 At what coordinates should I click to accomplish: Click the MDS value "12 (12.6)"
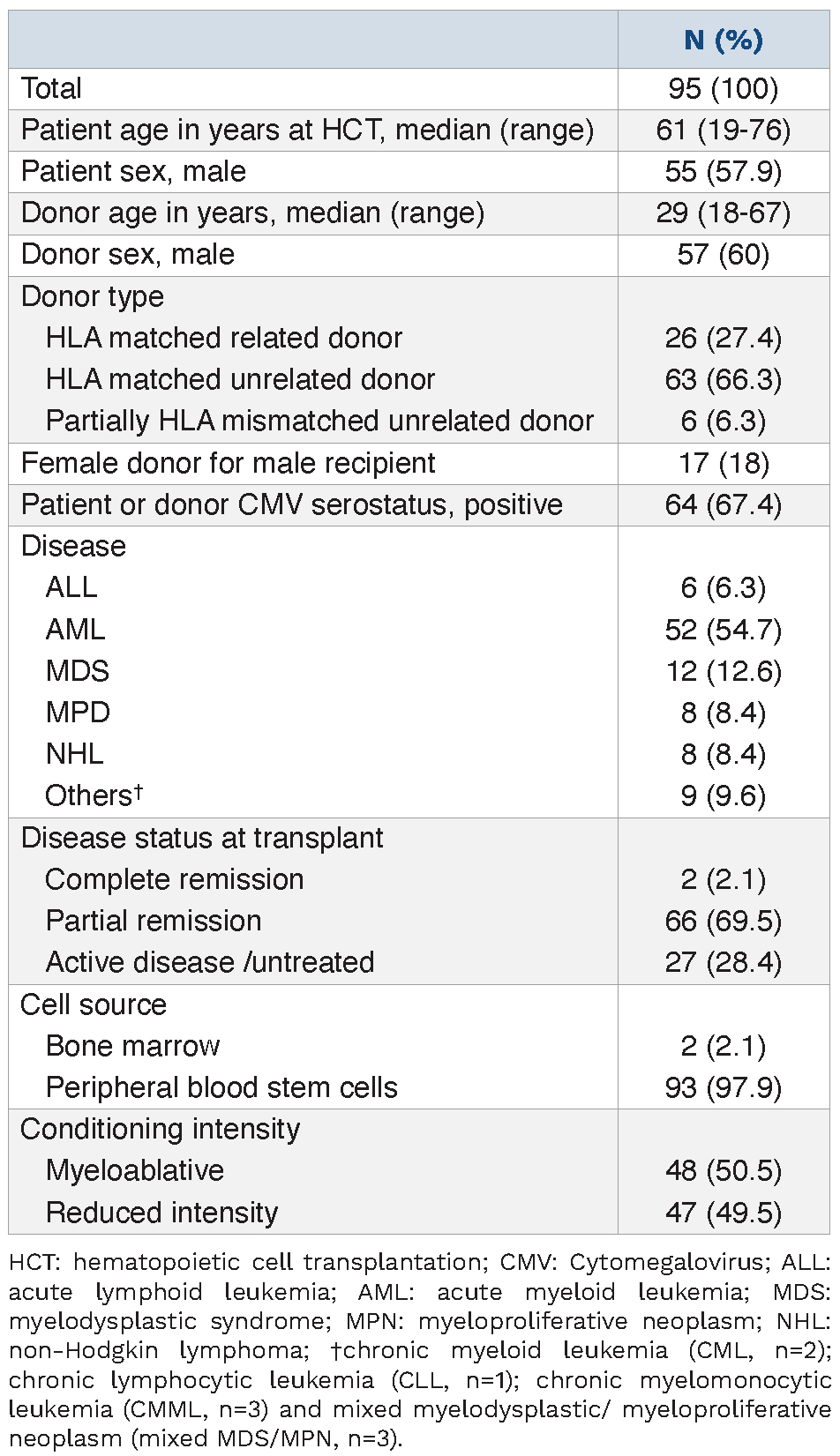723,671
